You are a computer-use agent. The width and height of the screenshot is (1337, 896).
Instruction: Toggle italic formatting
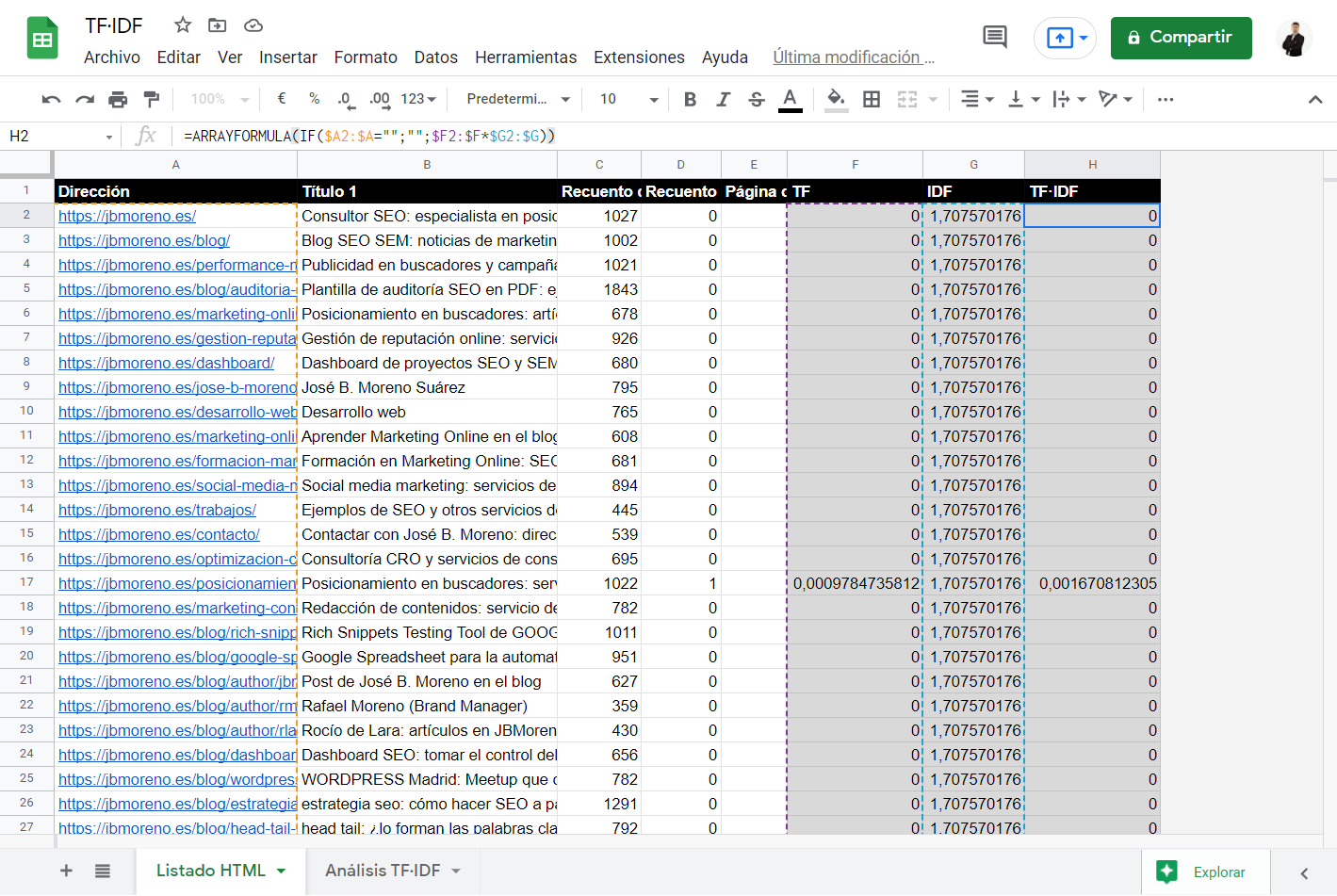pos(723,99)
